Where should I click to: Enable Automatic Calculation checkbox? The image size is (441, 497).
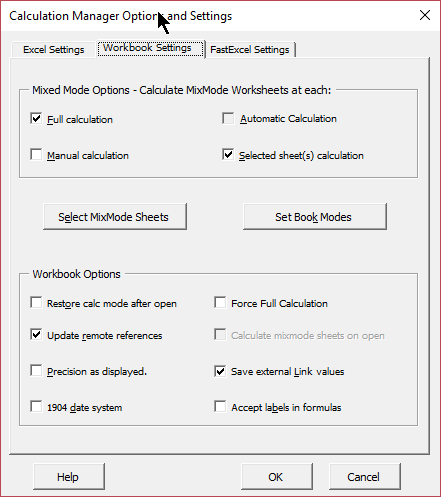[228, 118]
